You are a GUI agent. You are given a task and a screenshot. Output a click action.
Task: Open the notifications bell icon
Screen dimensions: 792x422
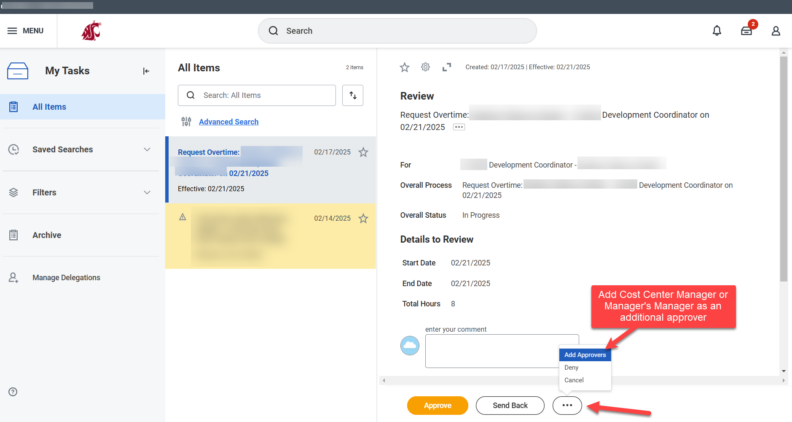click(717, 31)
